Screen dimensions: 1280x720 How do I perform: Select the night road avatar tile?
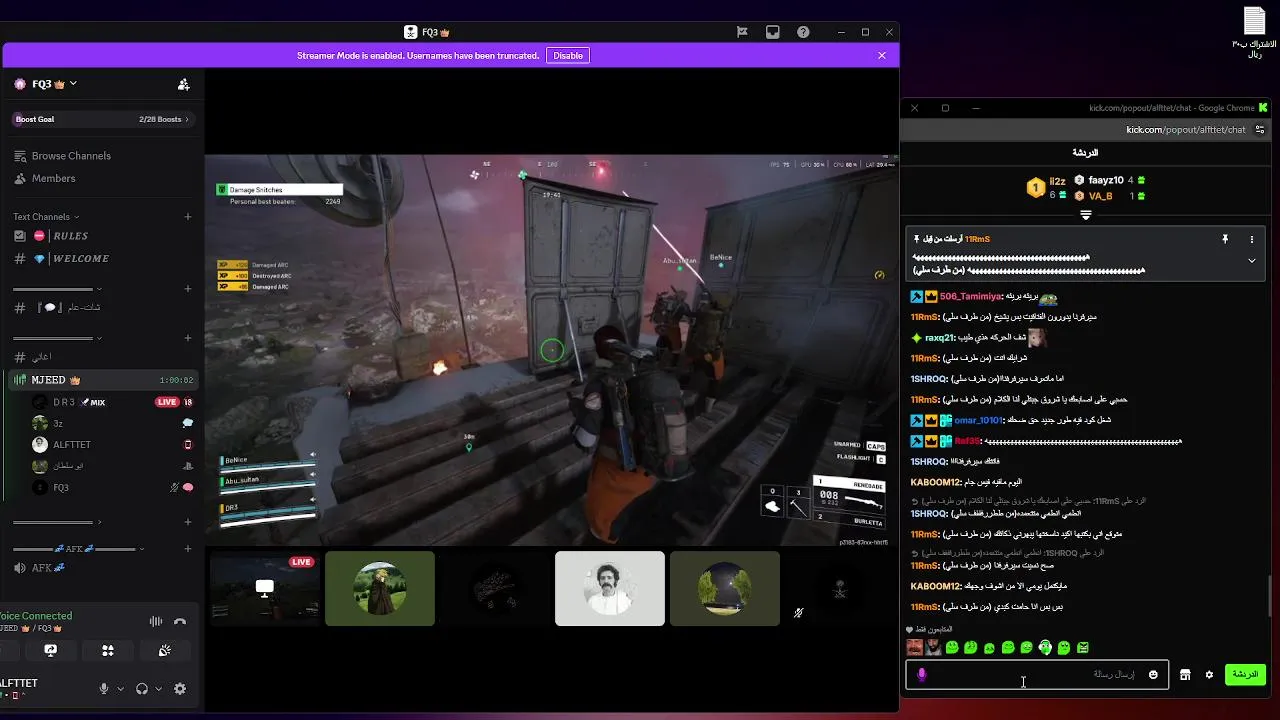(725, 588)
